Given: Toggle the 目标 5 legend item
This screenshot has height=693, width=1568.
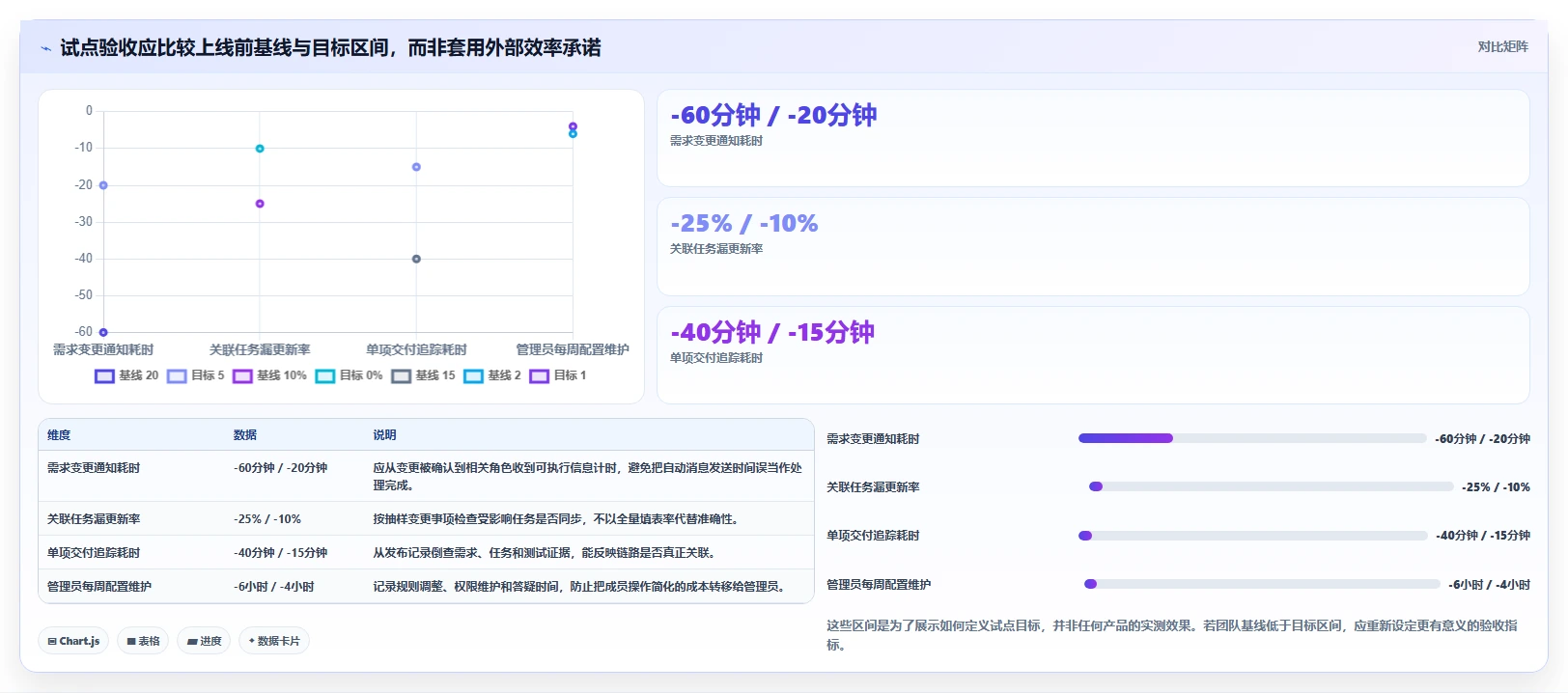Looking at the screenshot, I should pyautogui.click(x=196, y=375).
